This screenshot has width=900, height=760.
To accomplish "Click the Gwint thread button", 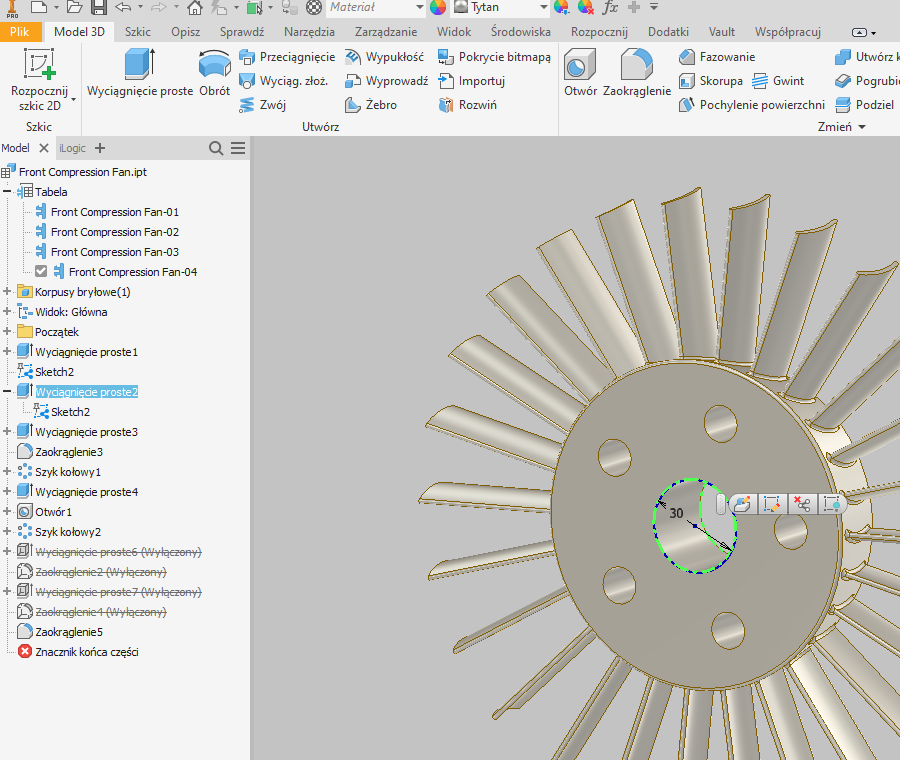I will click(778, 81).
